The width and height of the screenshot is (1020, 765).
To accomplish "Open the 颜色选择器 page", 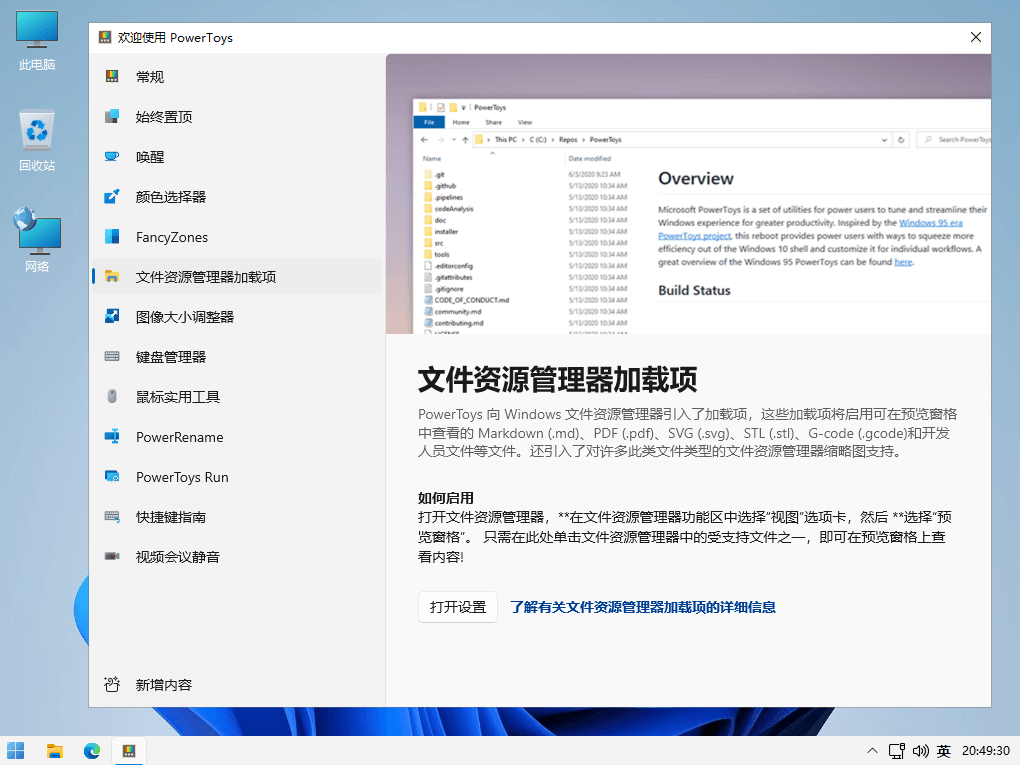I will 237,196.
